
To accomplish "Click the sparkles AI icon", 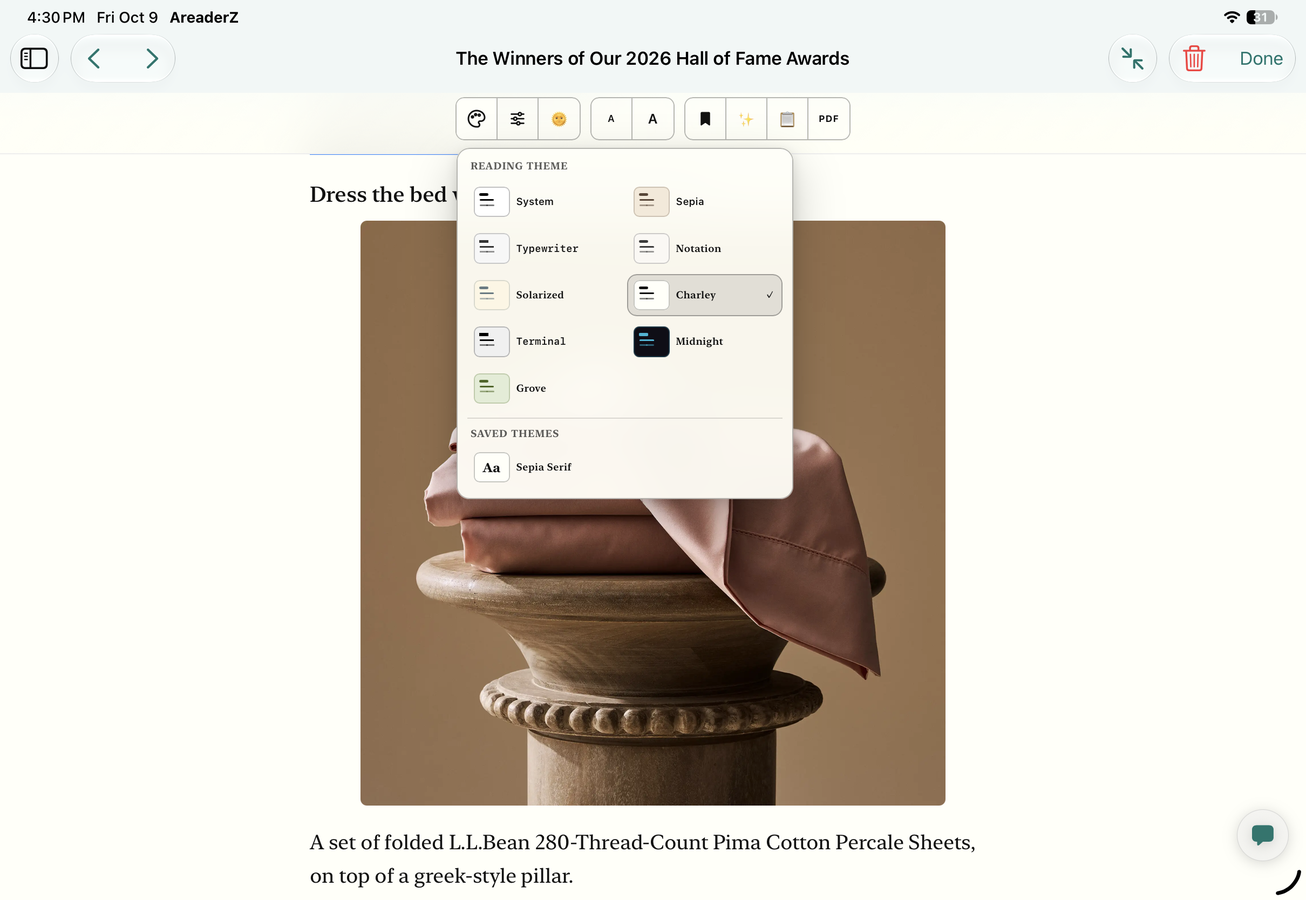I will (746, 119).
